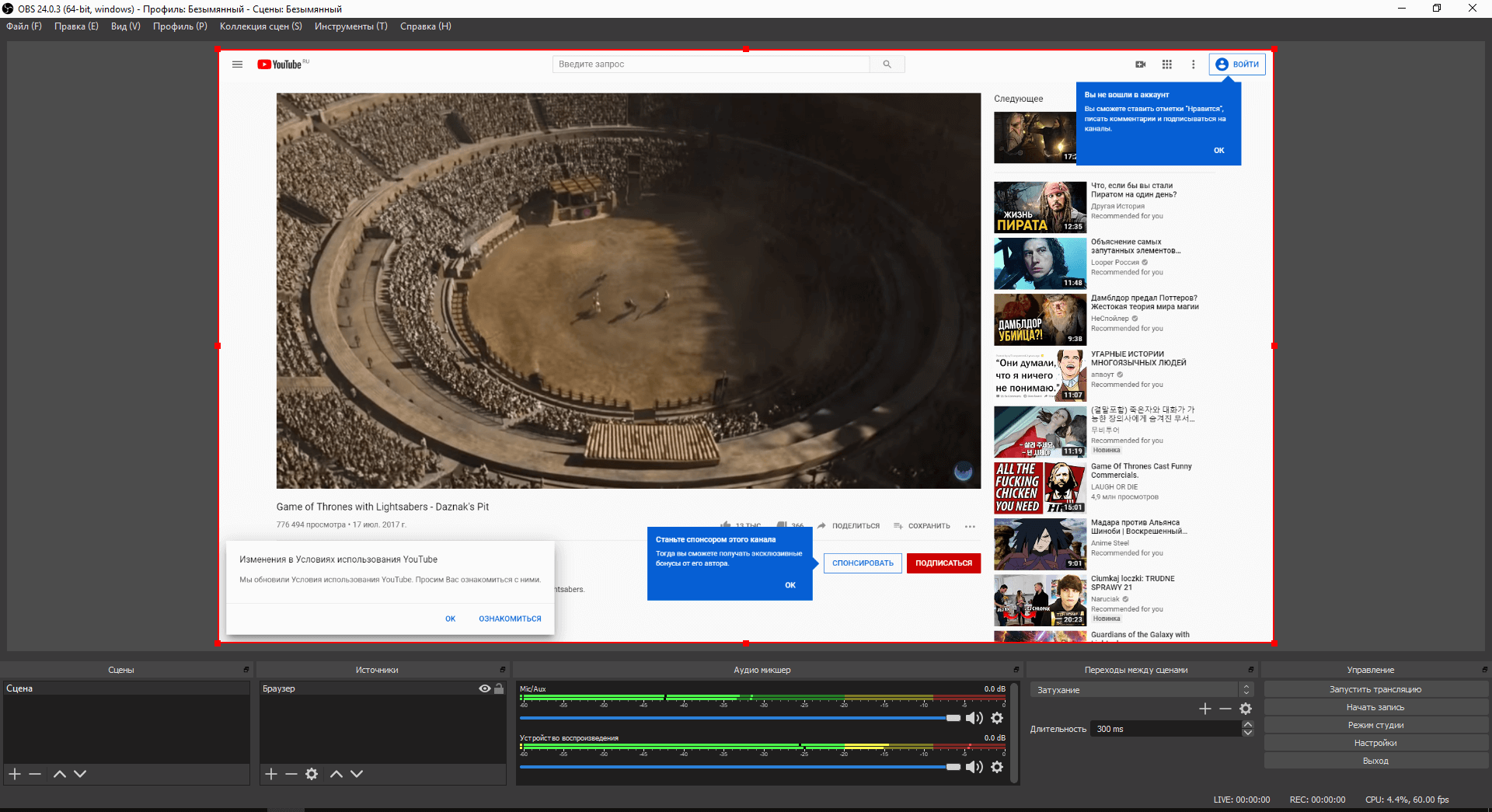Add a new source with plus icon
The image size is (1492, 812).
point(271,774)
